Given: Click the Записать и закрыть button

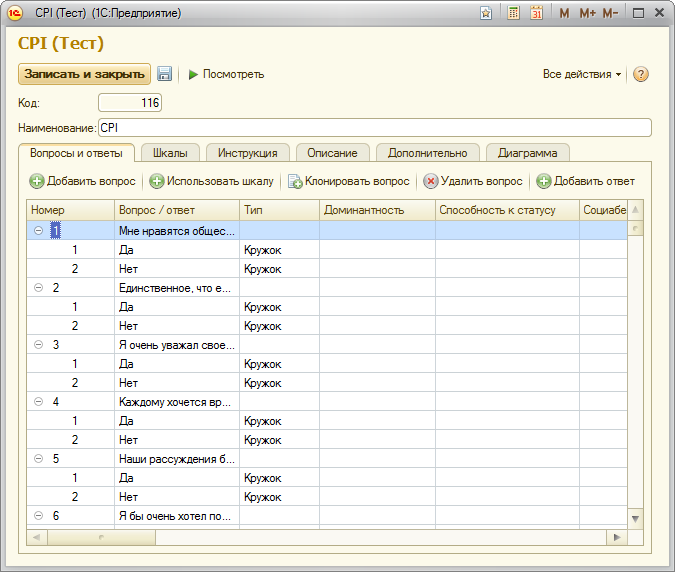Looking at the screenshot, I should [84, 74].
